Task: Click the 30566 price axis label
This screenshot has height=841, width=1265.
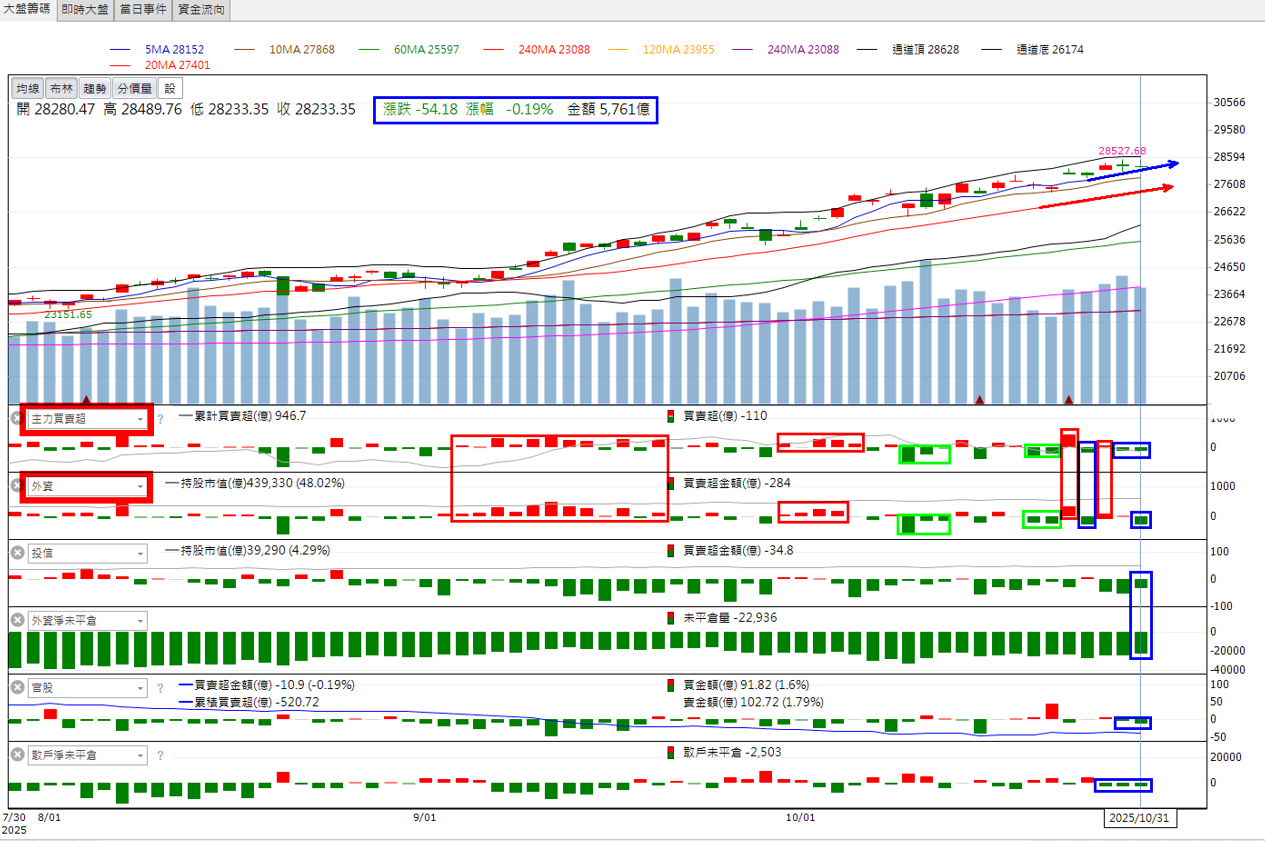Action: click(x=1229, y=103)
